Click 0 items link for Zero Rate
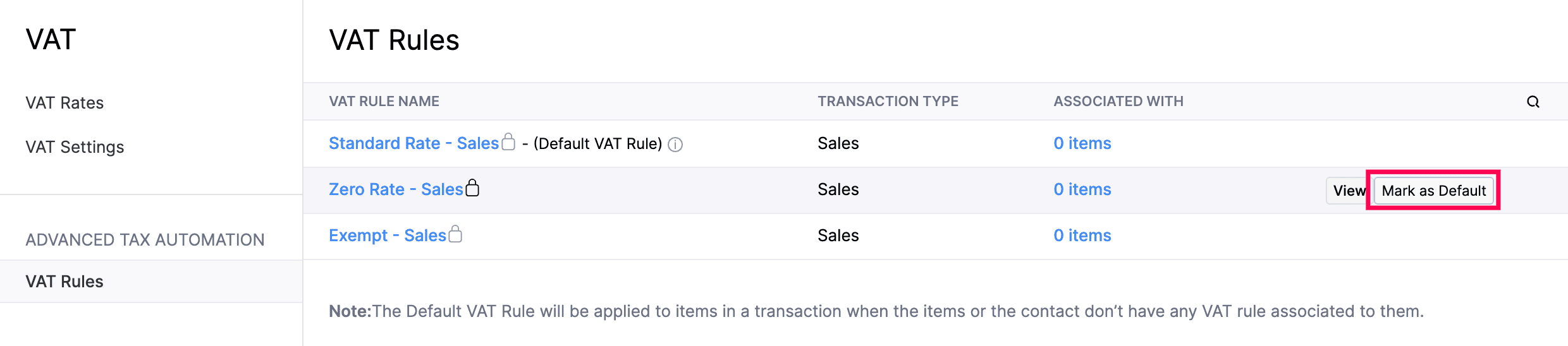 [x=1082, y=189]
